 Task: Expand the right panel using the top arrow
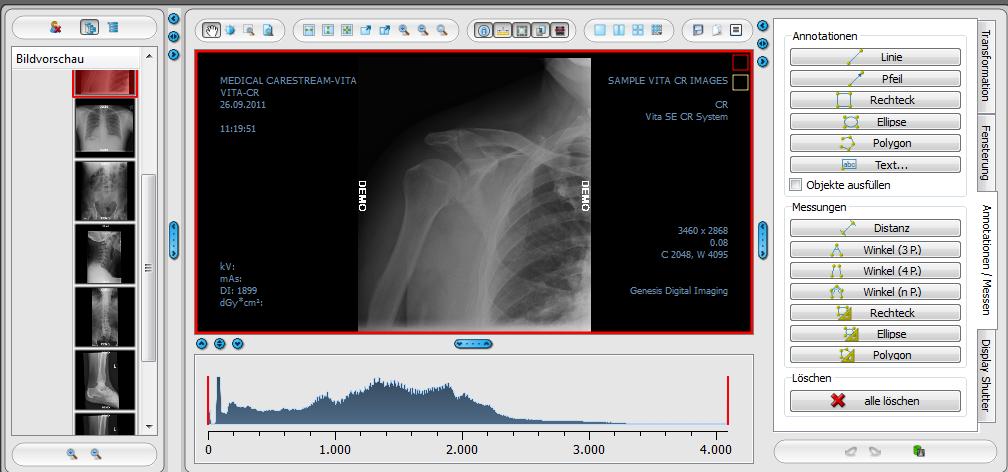[762, 24]
